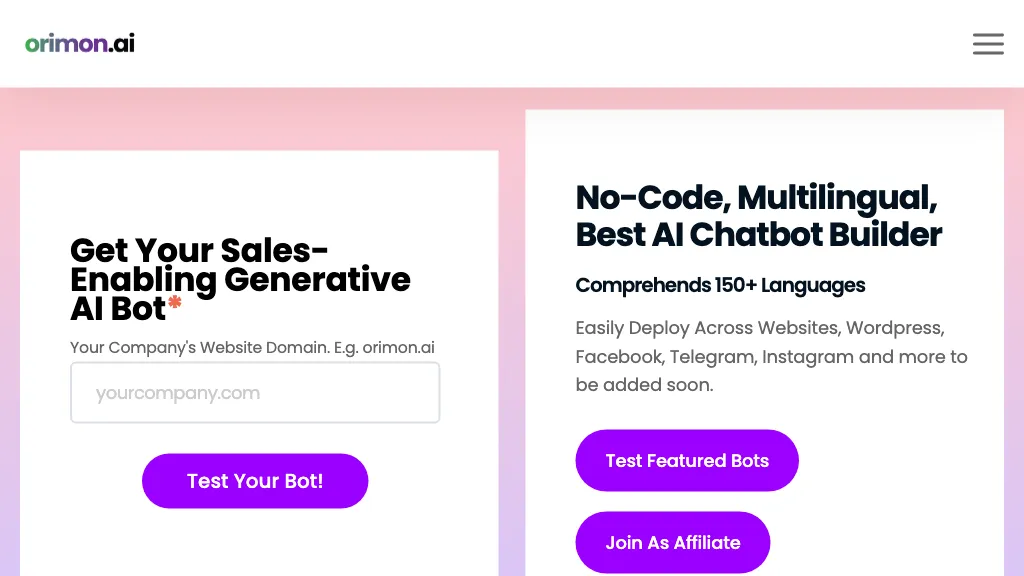
Task: Activate the Join As Affiliate link
Action: click(x=672, y=542)
